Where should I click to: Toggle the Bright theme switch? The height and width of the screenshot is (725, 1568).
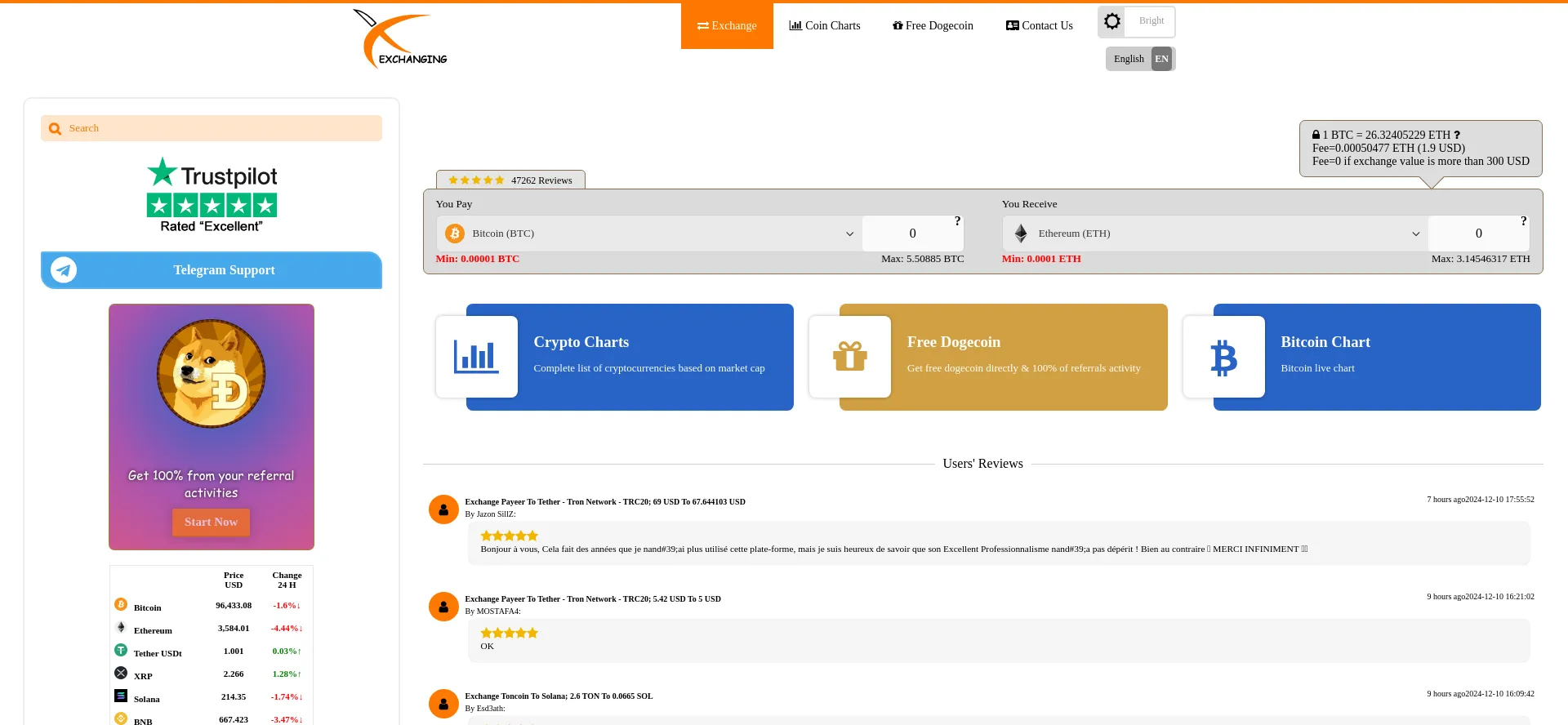click(x=1136, y=22)
